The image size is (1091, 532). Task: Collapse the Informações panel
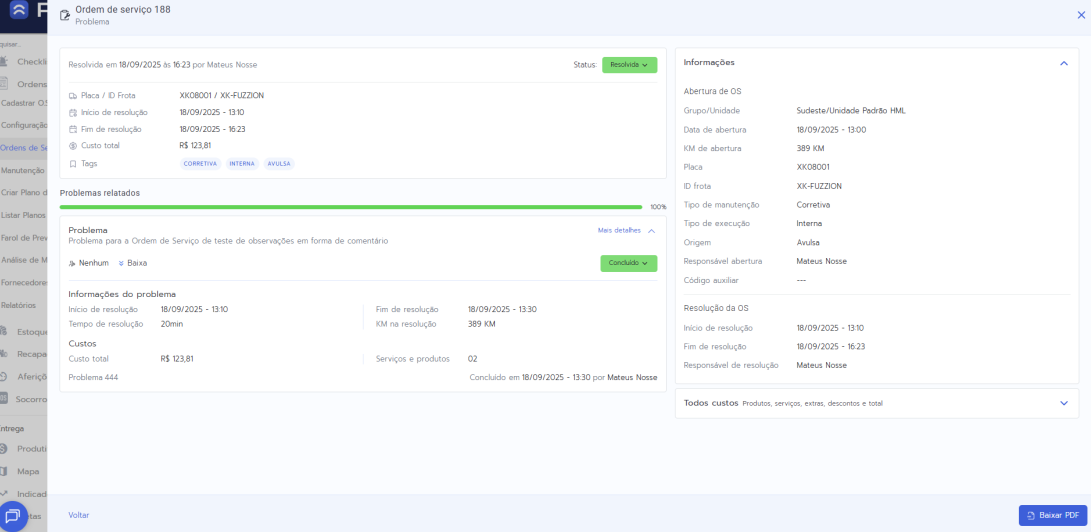pos(1063,63)
